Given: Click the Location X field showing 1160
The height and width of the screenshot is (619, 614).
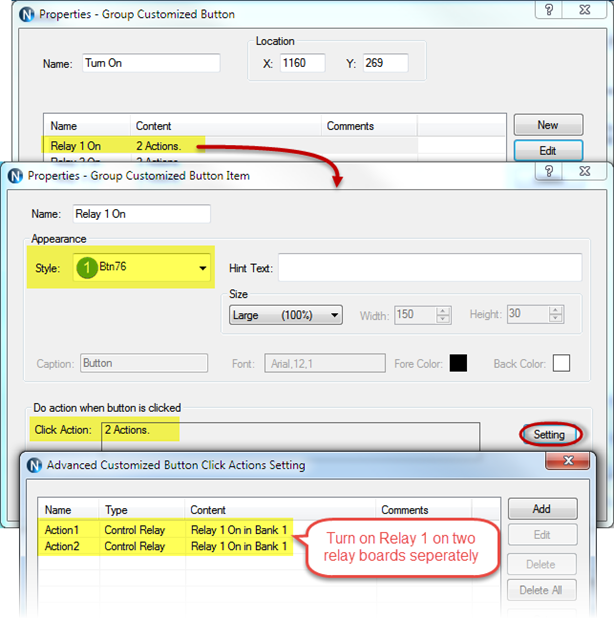Looking at the screenshot, I should [302, 63].
